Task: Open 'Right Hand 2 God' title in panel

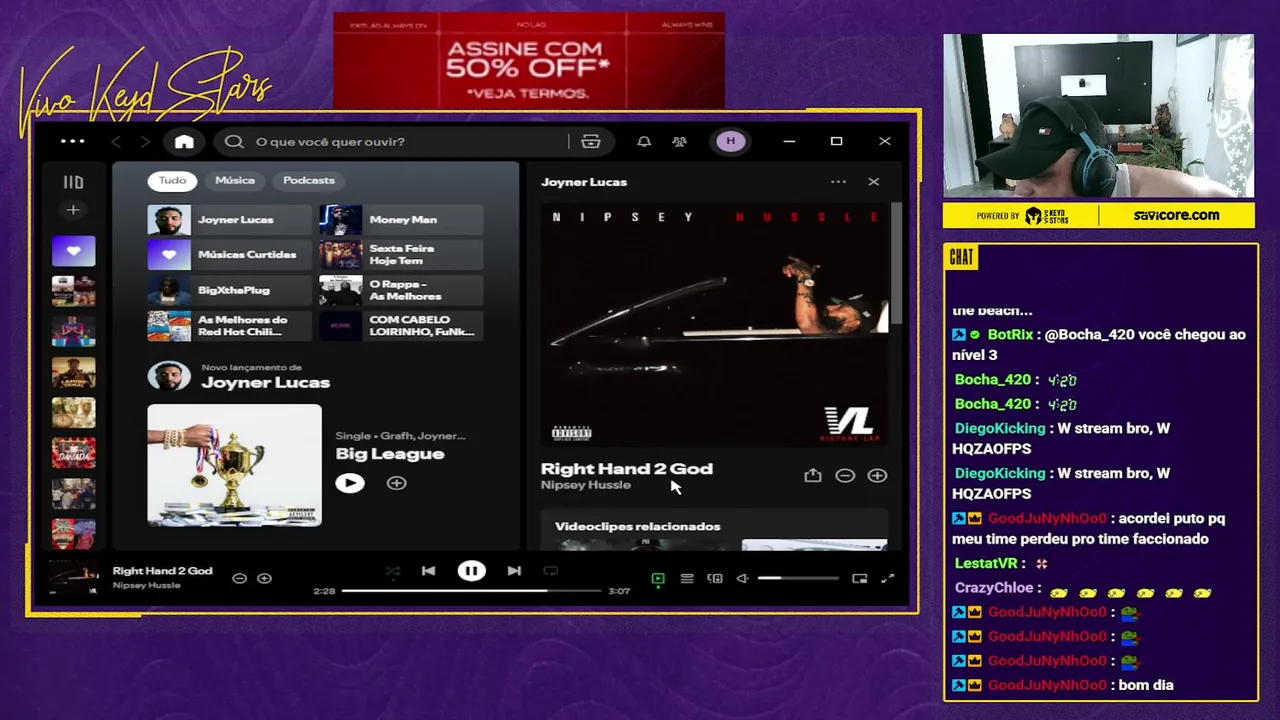Action: 627,468
